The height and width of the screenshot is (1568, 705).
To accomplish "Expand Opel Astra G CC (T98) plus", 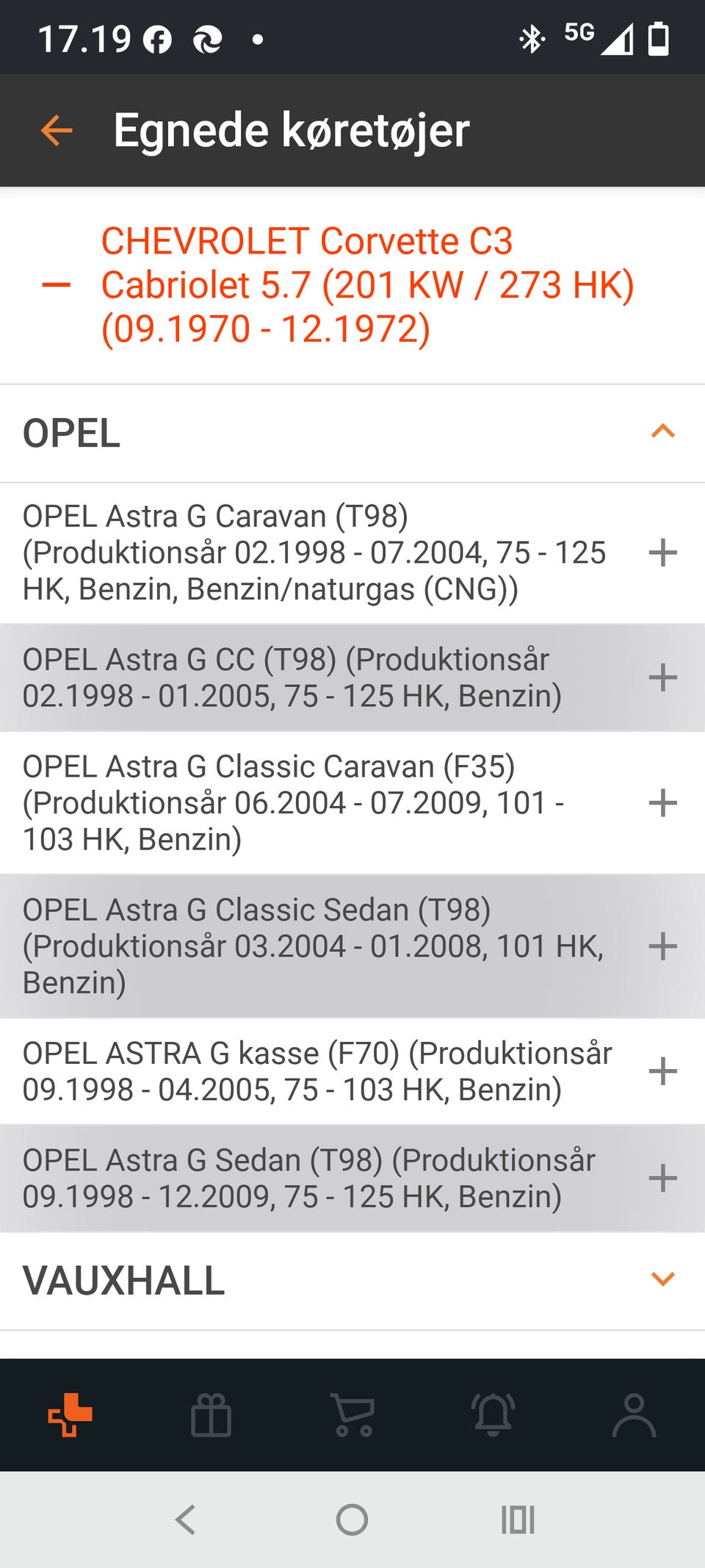I will click(x=662, y=677).
